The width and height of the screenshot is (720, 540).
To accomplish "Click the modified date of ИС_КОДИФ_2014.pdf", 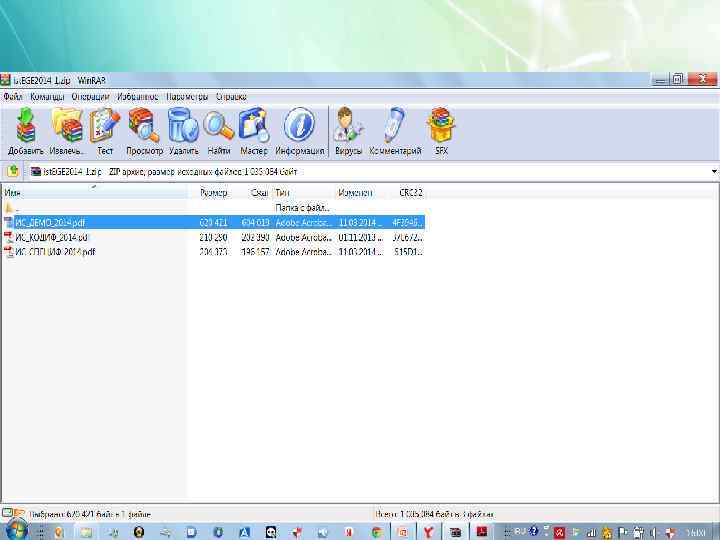I will [x=360, y=237].
